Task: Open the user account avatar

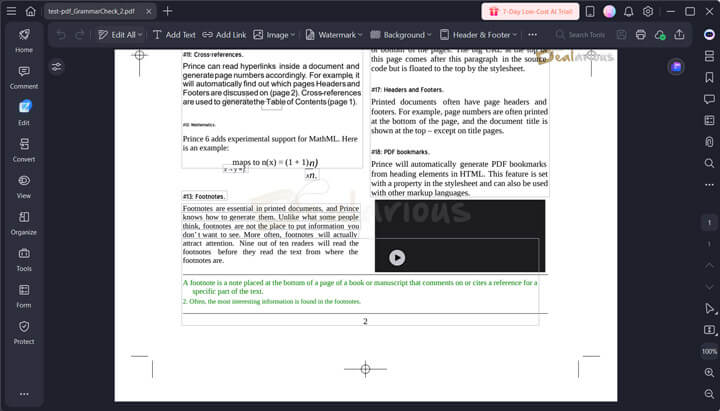Action: coord(609,11)
